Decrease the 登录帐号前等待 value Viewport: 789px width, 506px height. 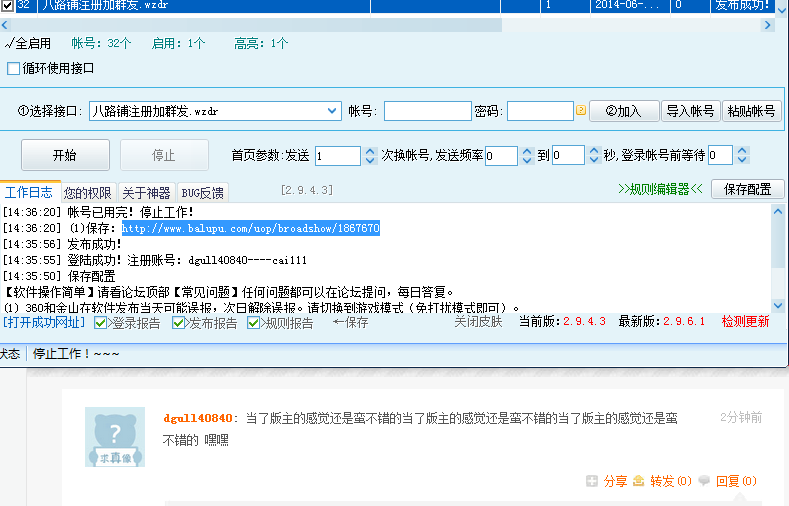[742, 160]
